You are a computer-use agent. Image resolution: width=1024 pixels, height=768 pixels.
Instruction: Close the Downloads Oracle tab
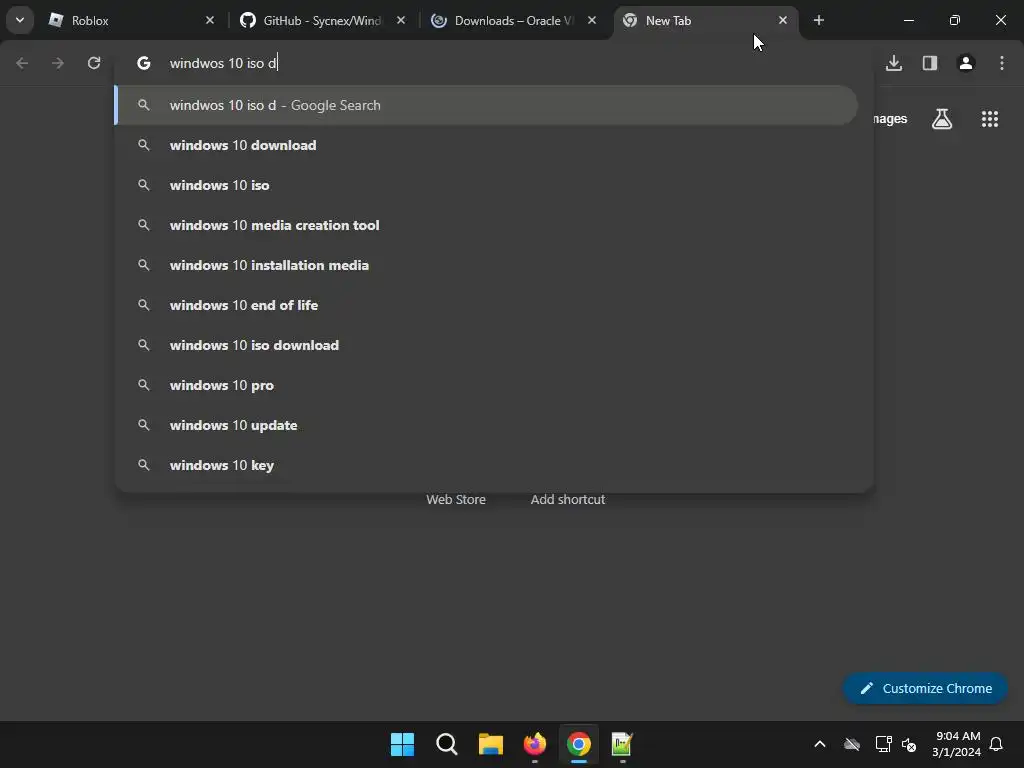pyautogui.click(x=592, y=20)
